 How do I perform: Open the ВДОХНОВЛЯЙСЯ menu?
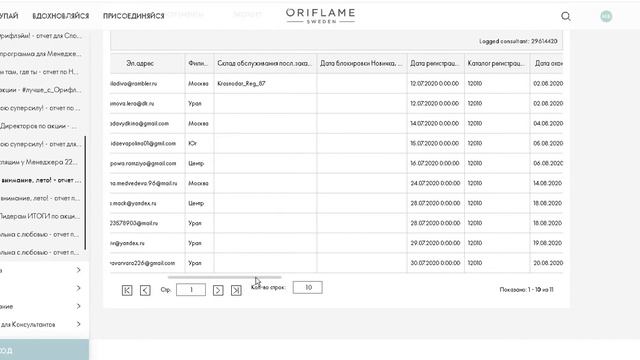(60, 16)
